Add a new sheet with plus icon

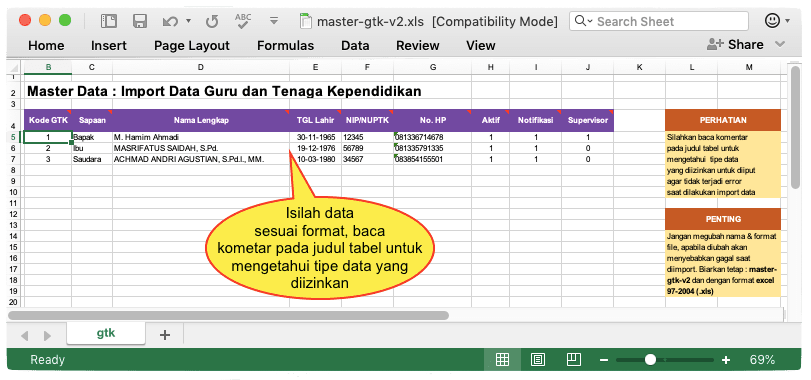coord(164,335)
